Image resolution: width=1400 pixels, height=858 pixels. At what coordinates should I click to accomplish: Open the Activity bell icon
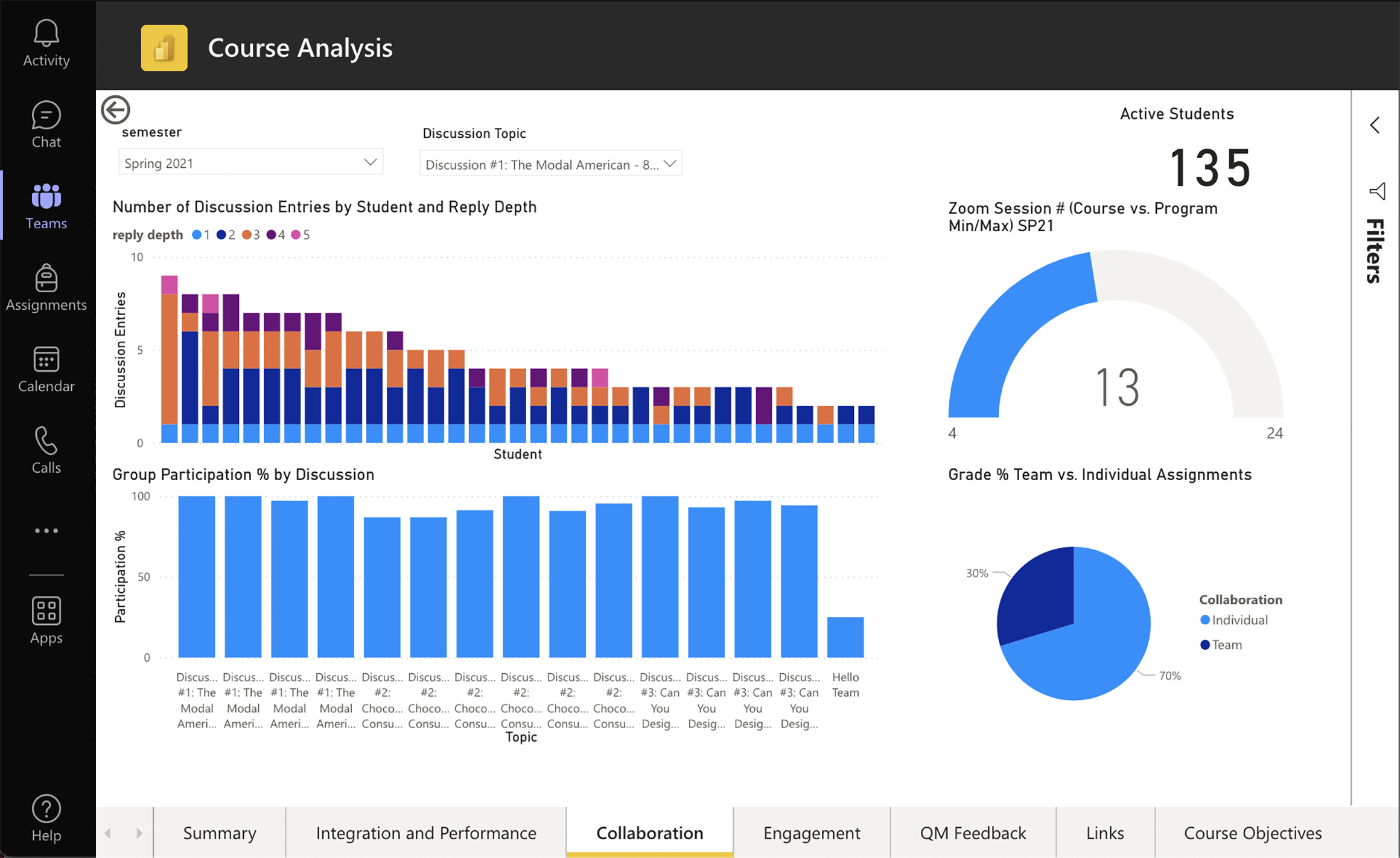tap(46, 33)
